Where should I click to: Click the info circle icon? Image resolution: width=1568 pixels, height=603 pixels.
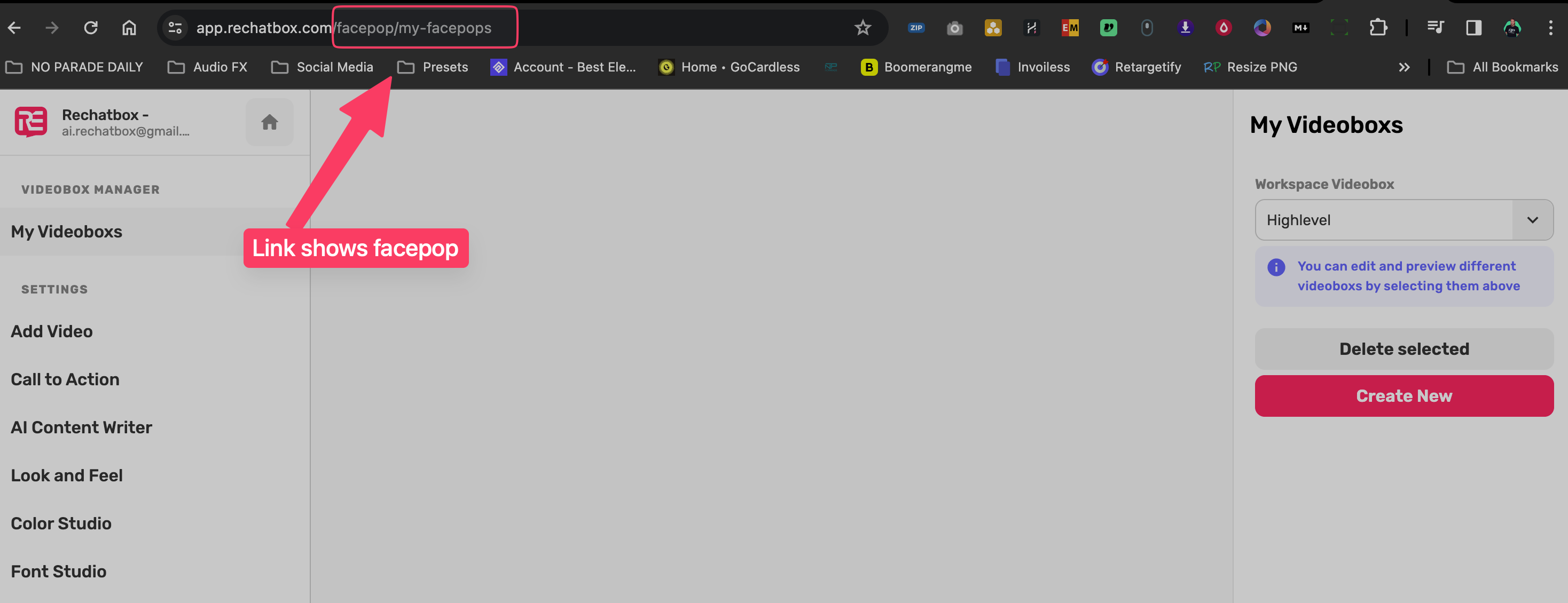(1276, 267)
